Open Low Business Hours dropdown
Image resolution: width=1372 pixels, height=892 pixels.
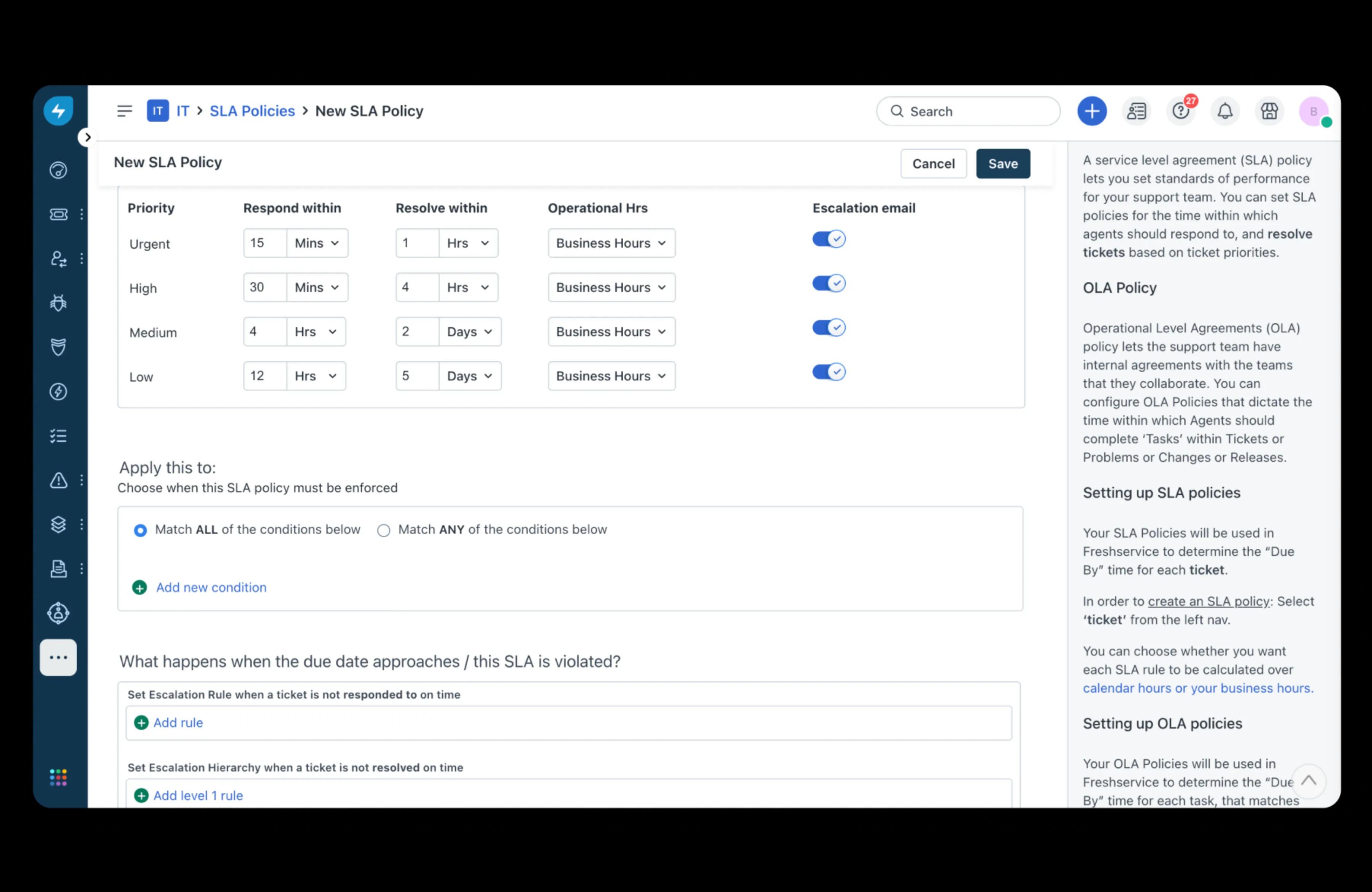(x=611, y=376)
